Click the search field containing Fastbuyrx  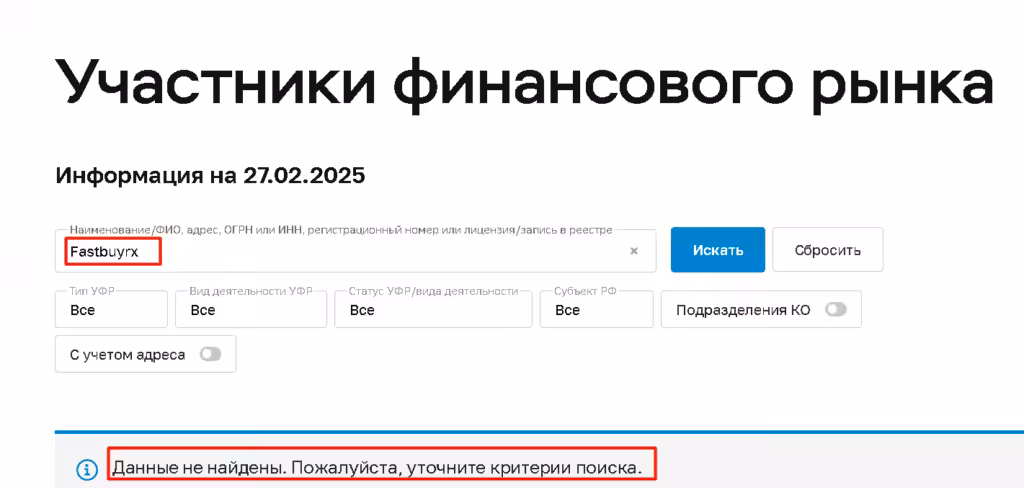click(355, 251)
